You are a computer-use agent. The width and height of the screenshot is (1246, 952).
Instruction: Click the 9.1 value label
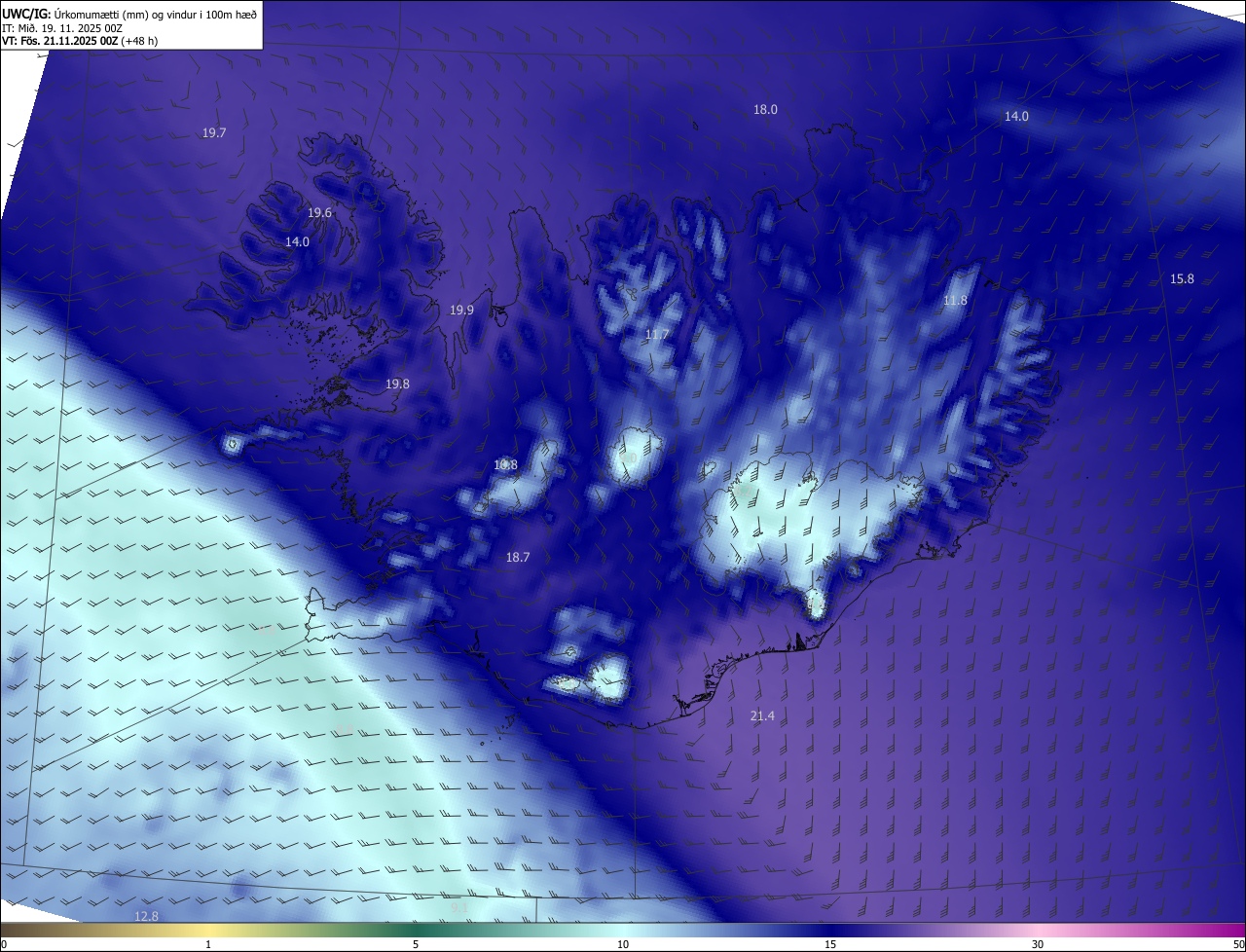coord(459,908)
